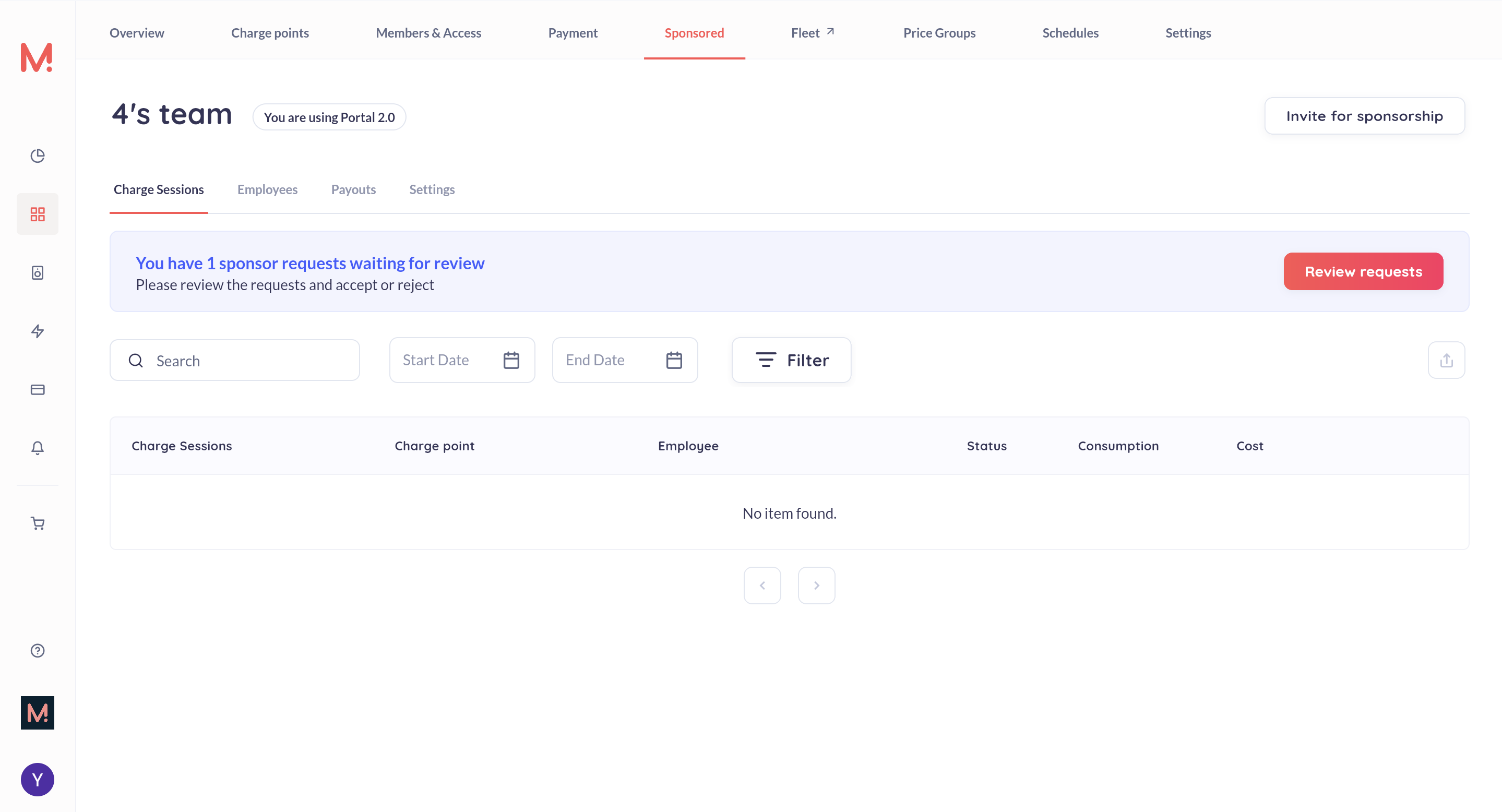The height and width of the screenshot is (812, 1502).
Task: Switch to the Employees tab
Action: coord(267,189)
